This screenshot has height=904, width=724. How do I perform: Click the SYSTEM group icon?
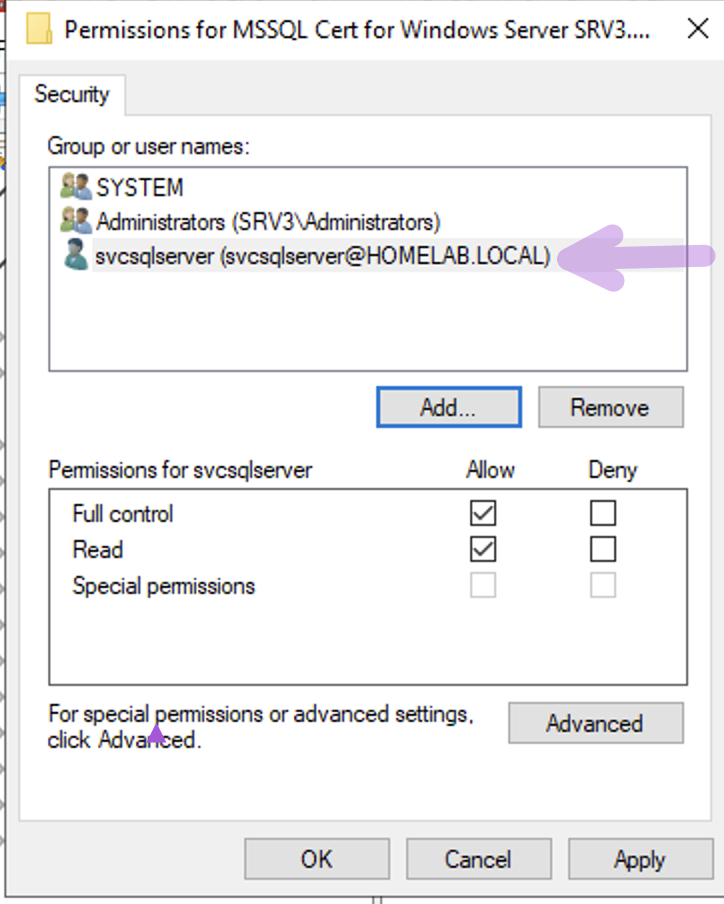pos(76,186)
